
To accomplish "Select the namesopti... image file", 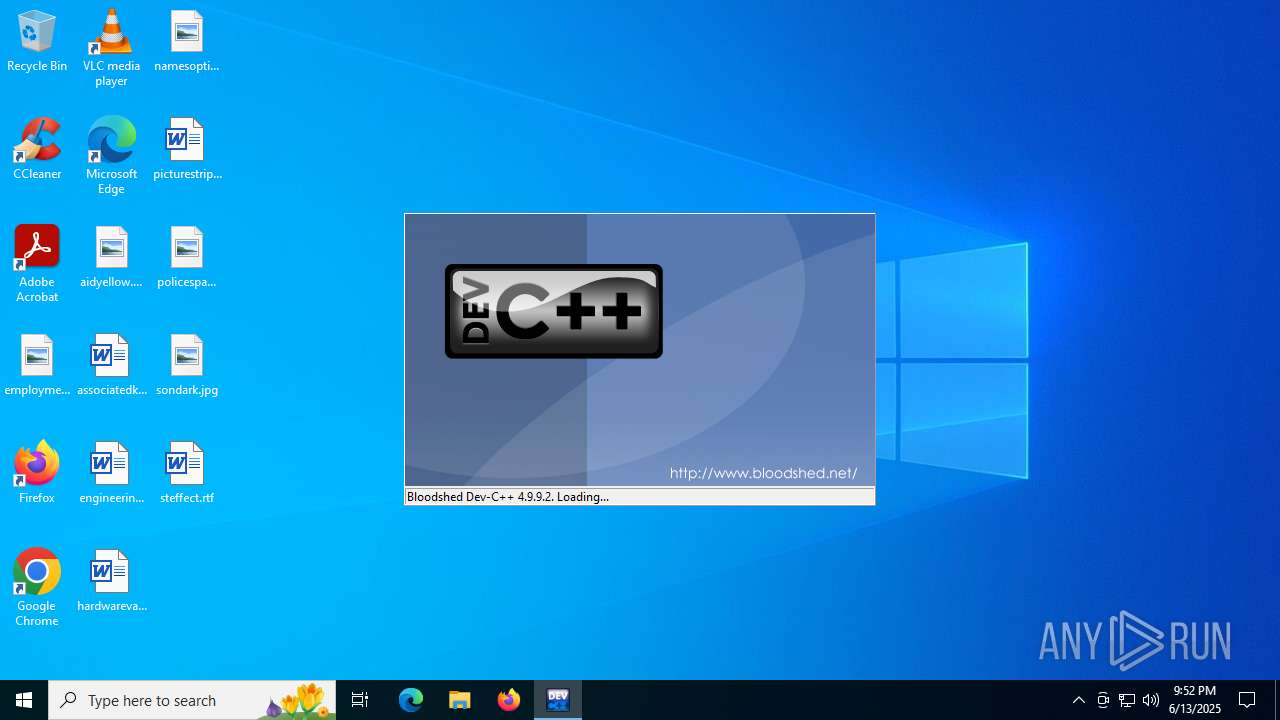I will pyautogui.click(x=186, y=41).
